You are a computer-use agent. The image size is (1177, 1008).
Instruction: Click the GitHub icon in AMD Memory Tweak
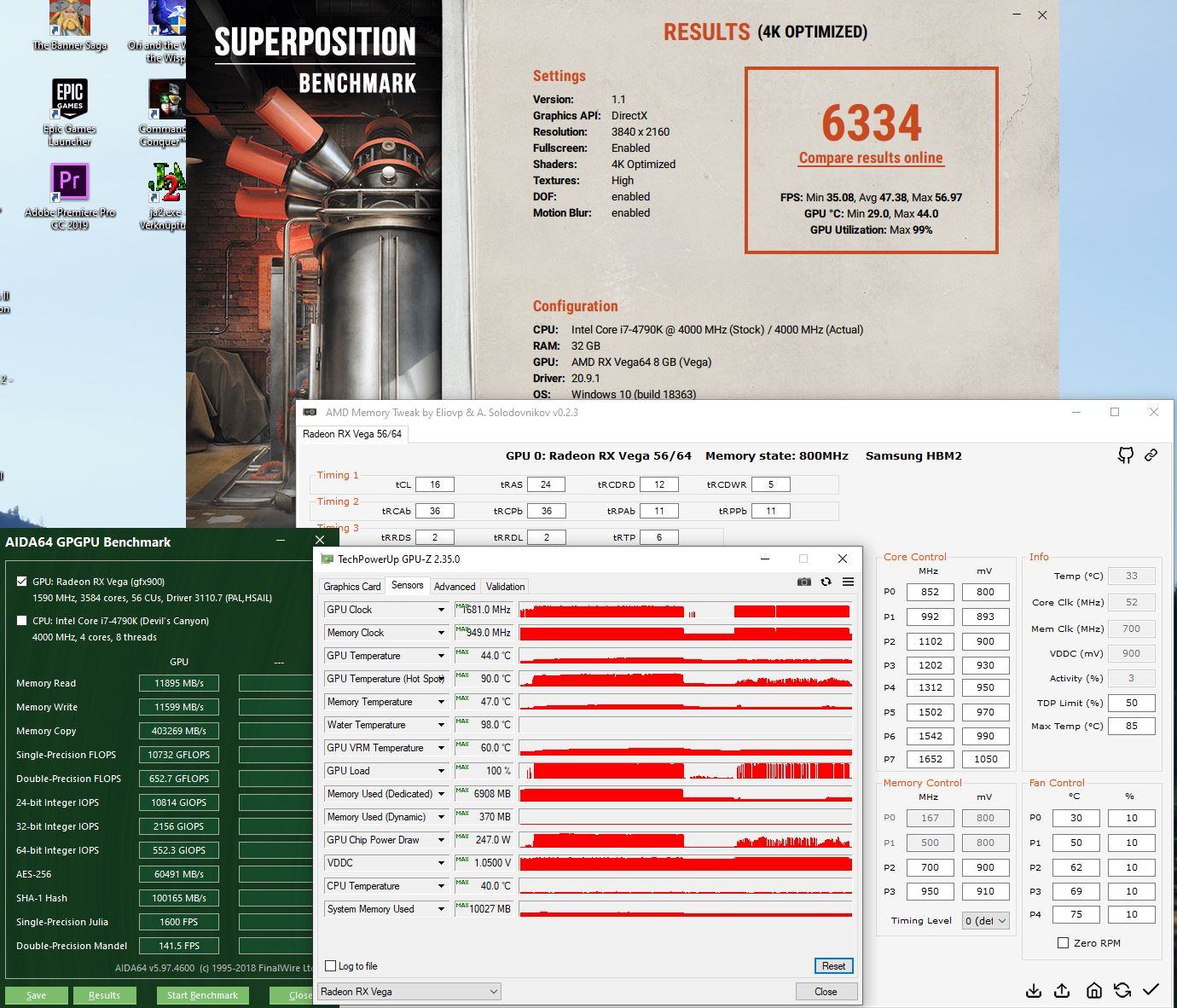click(x=1126, y=455)
